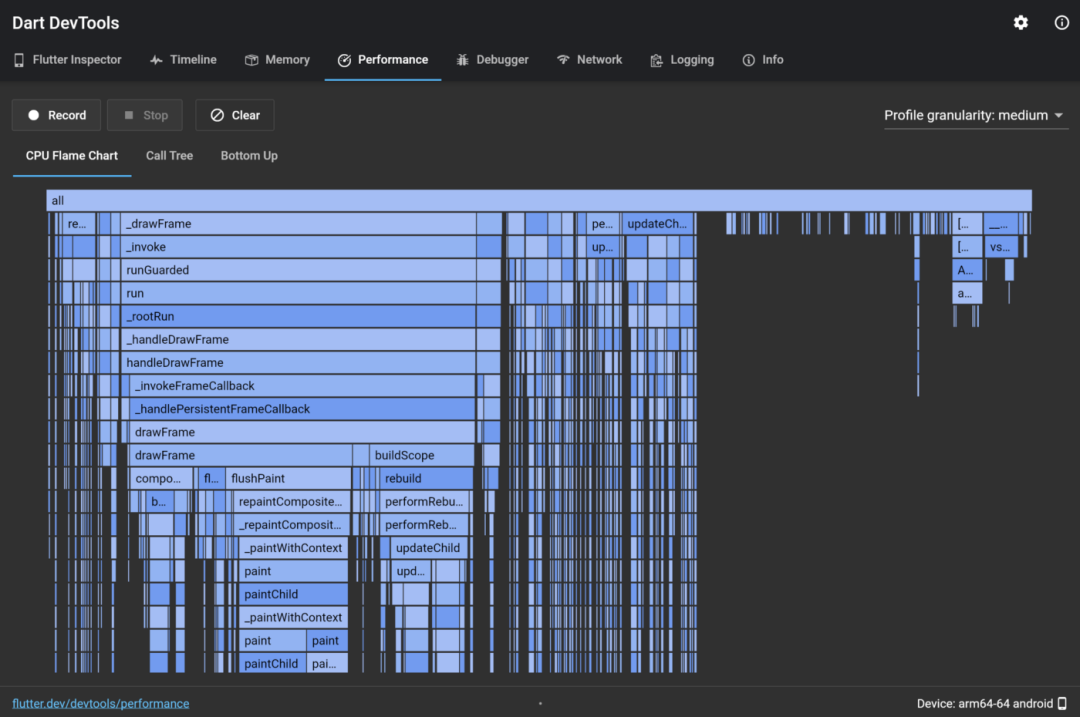The height and width of the screenshot is (717, 1080).
Task: Open the Profile granularity dropdown
Action: pyautogui.click(x=974, y=115)
